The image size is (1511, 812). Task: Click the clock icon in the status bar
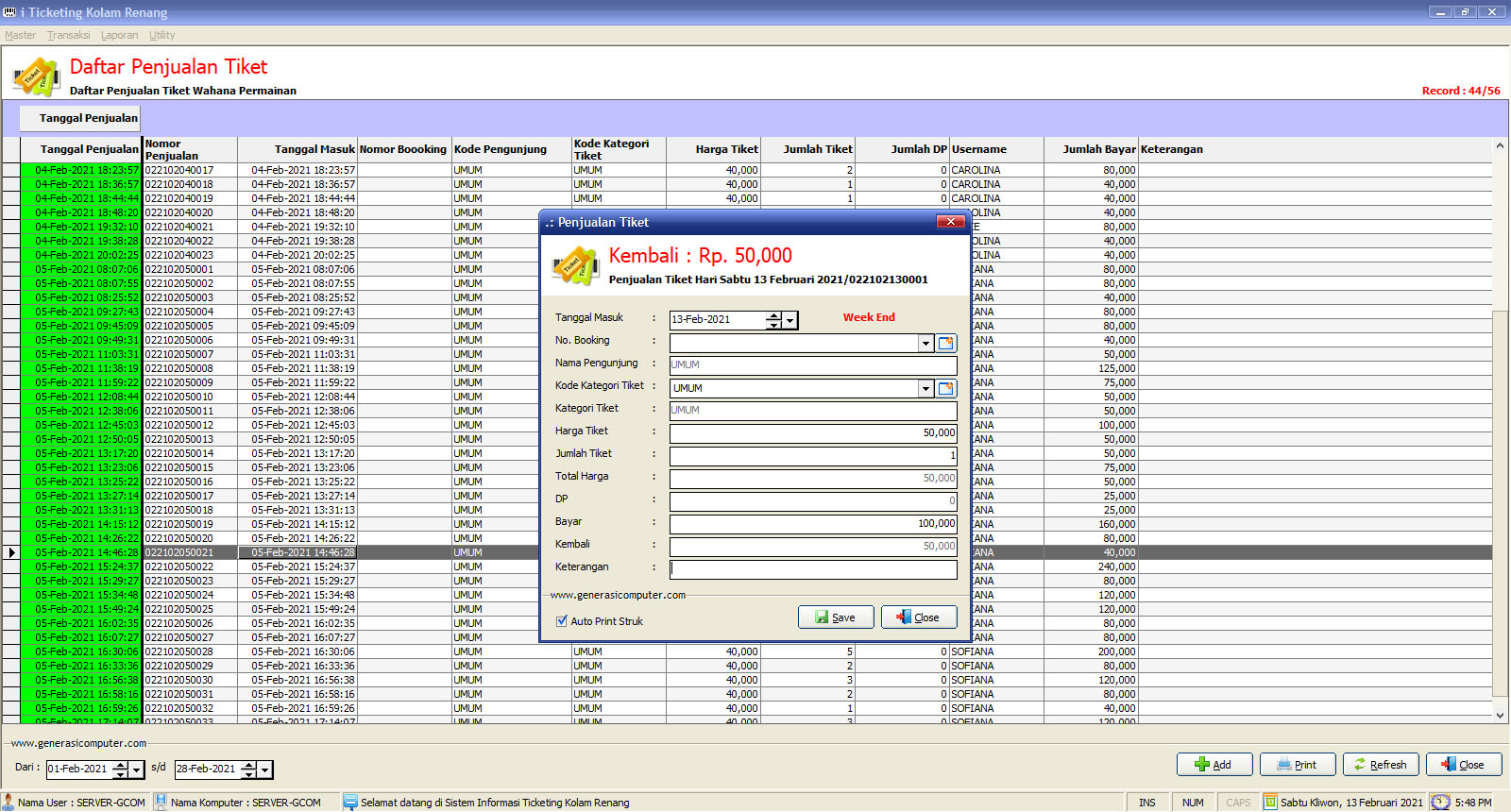(x=1440, y=803)
